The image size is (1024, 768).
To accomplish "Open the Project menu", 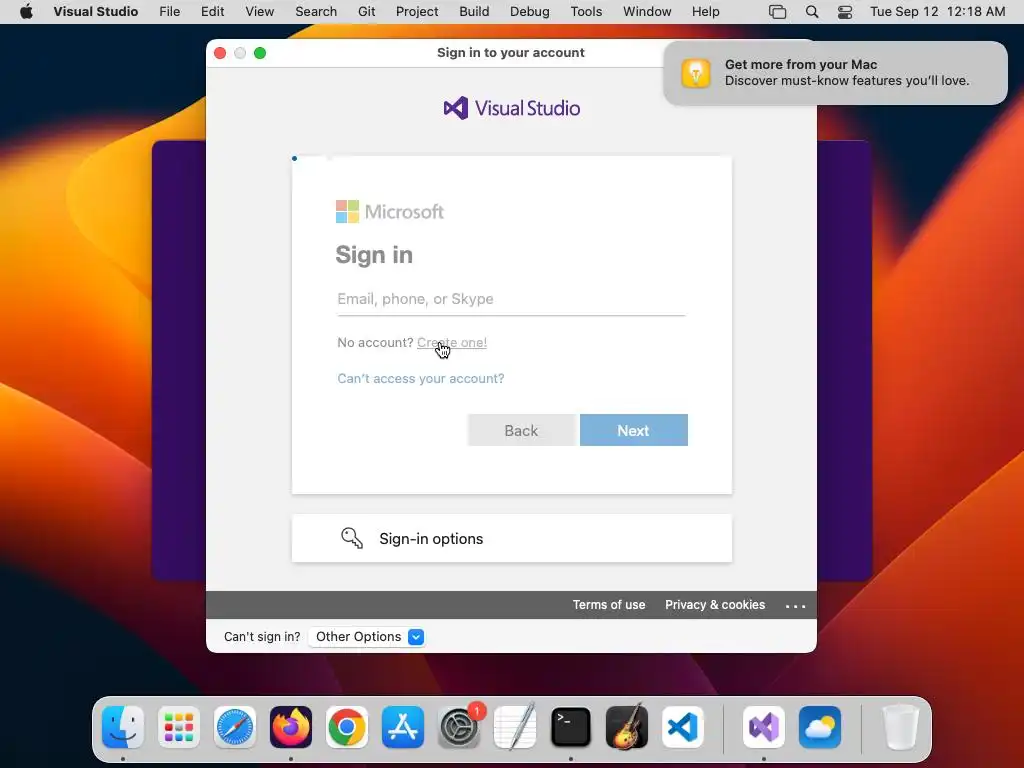I will tap(417, 12).
